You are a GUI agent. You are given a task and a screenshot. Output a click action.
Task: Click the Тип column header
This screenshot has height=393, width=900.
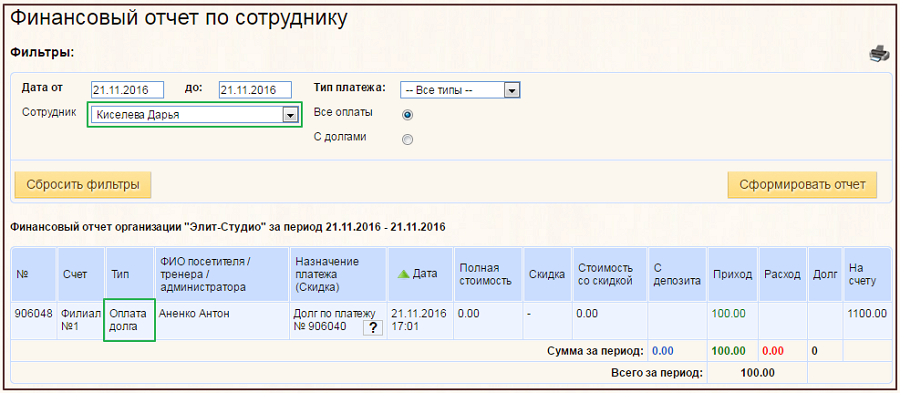coord(130,274)
